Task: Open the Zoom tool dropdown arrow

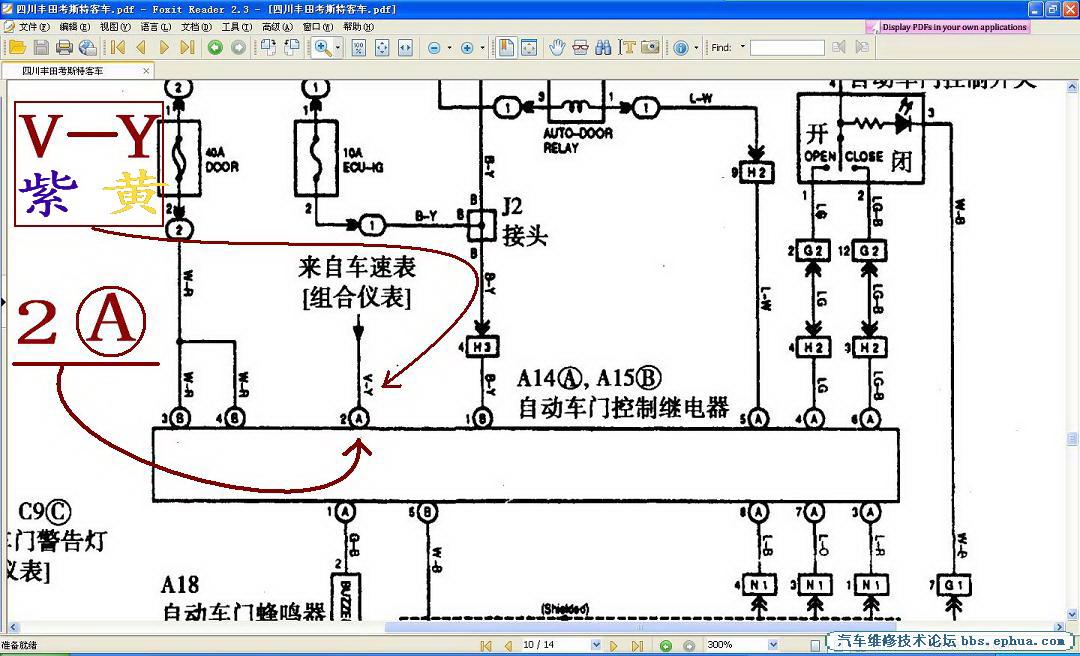Action: [338, 48]
